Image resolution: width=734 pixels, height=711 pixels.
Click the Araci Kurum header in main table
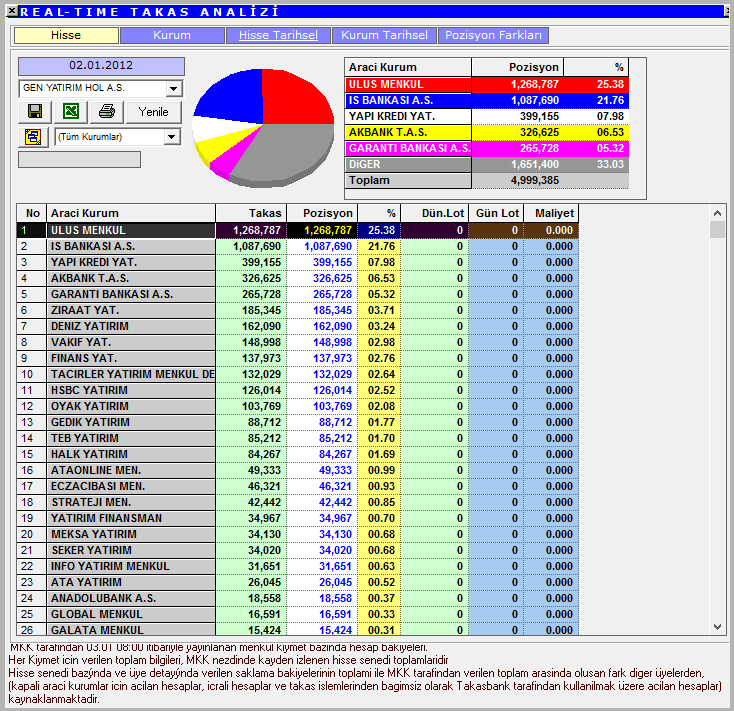click(x=131, y=213)
